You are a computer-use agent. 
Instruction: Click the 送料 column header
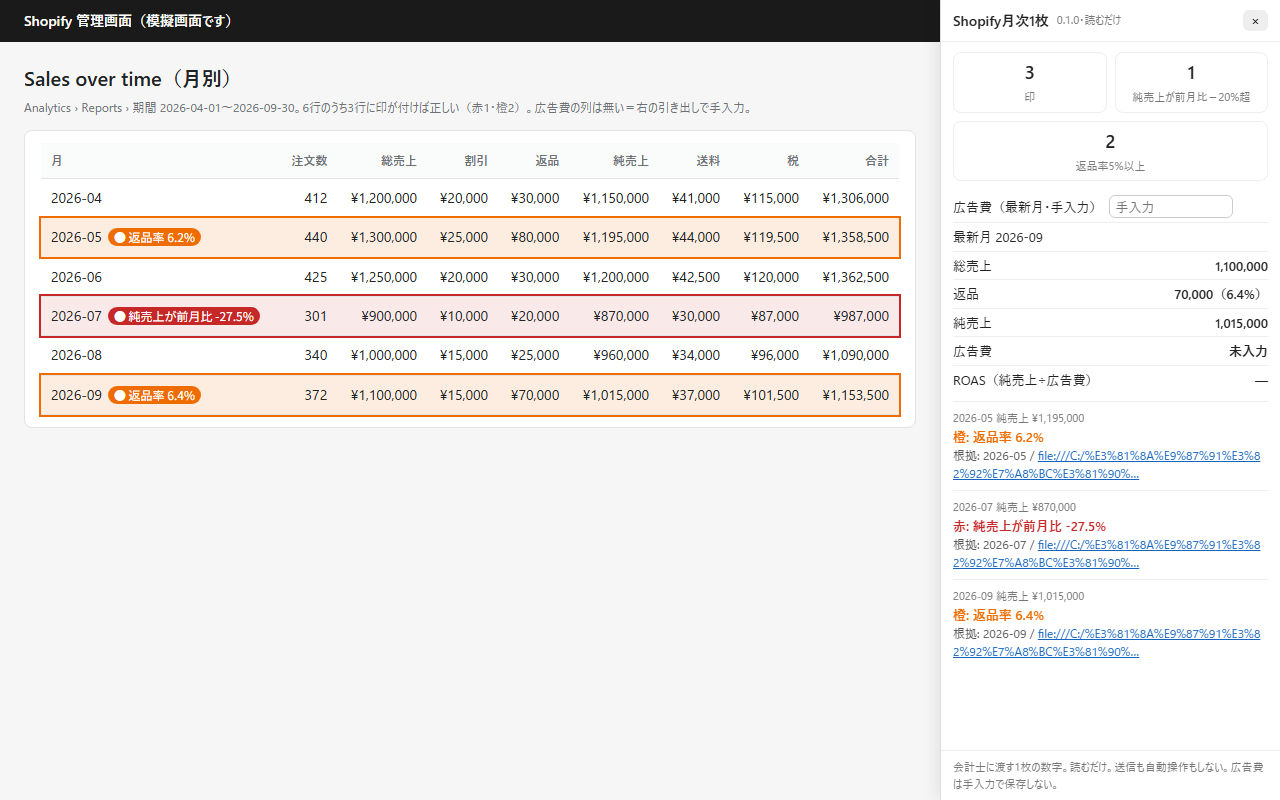(708, 161)
